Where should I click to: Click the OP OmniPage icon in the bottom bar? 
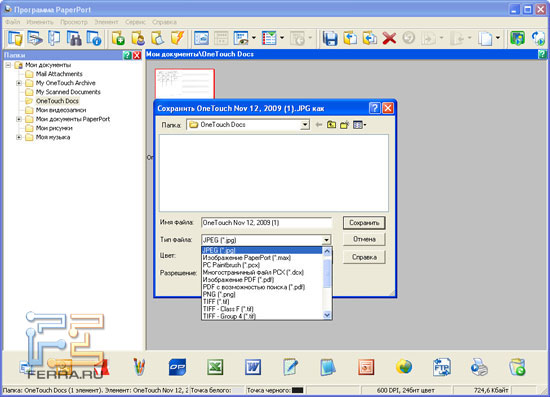(177, 367)
